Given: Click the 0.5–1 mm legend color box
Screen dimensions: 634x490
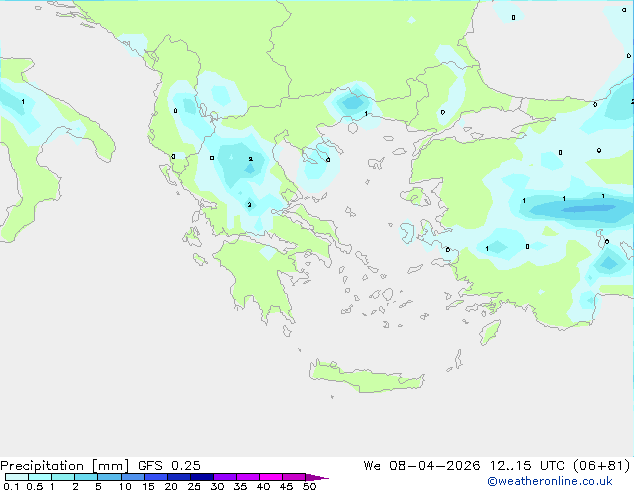Looking at the screenshot, I should (40, 477).
